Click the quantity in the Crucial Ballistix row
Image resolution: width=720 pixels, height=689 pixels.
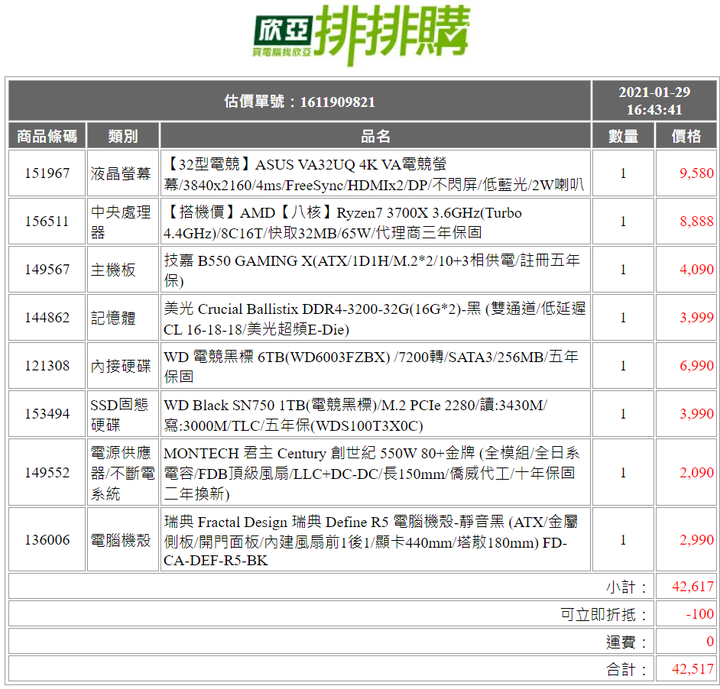click(x=623, y=317)
